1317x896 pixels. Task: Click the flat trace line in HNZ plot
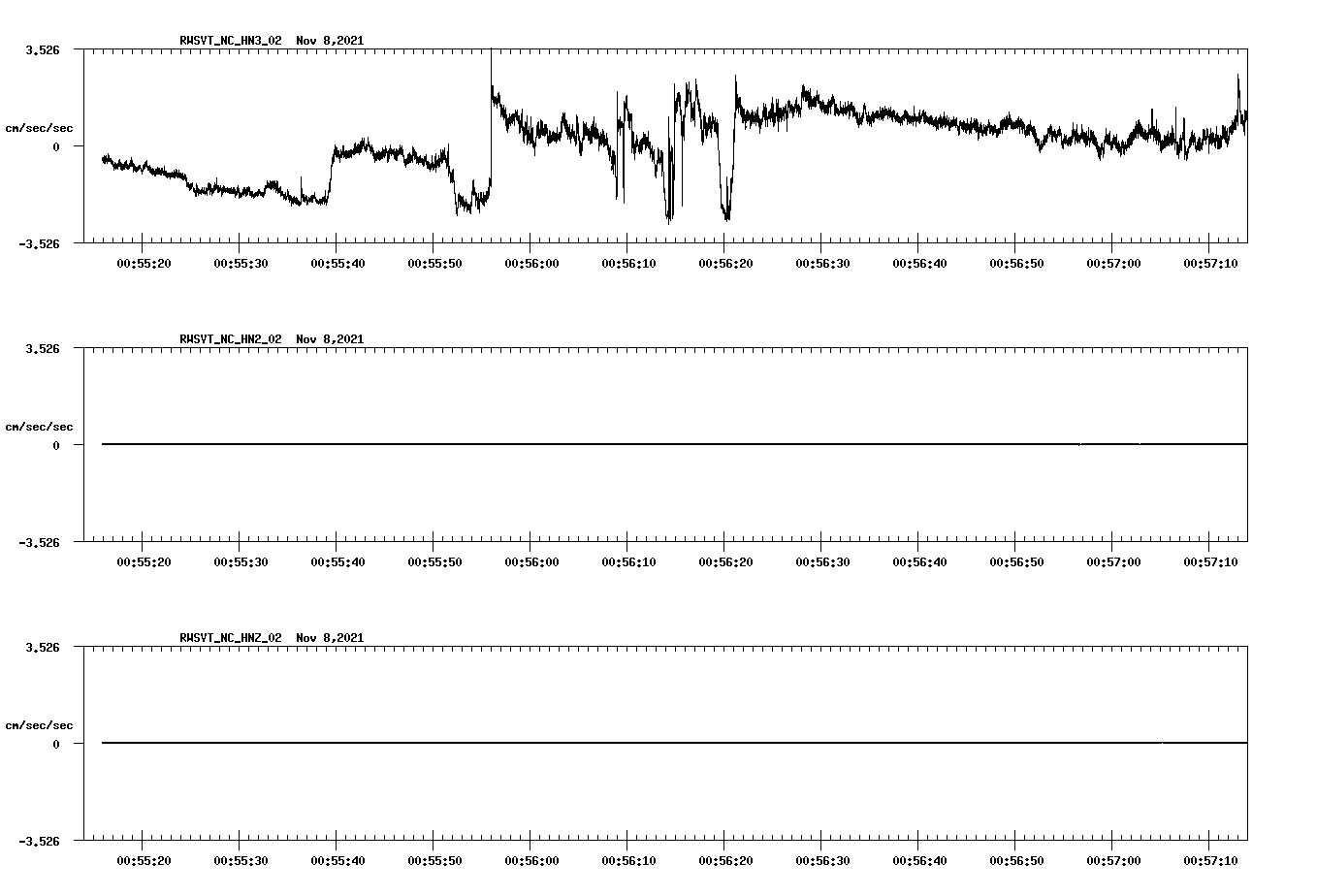coord(674,743)
